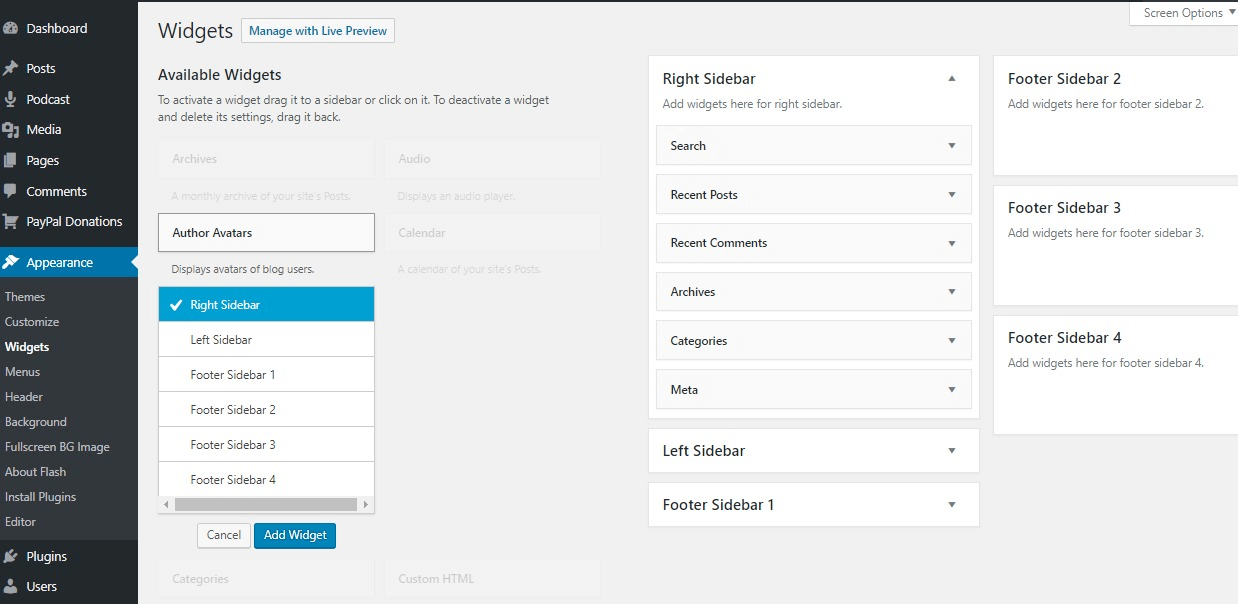Screen dimensions: 1238x604
Task: Click the horizontal scrollbar below the sidebar list
Action: click(265, 503)
